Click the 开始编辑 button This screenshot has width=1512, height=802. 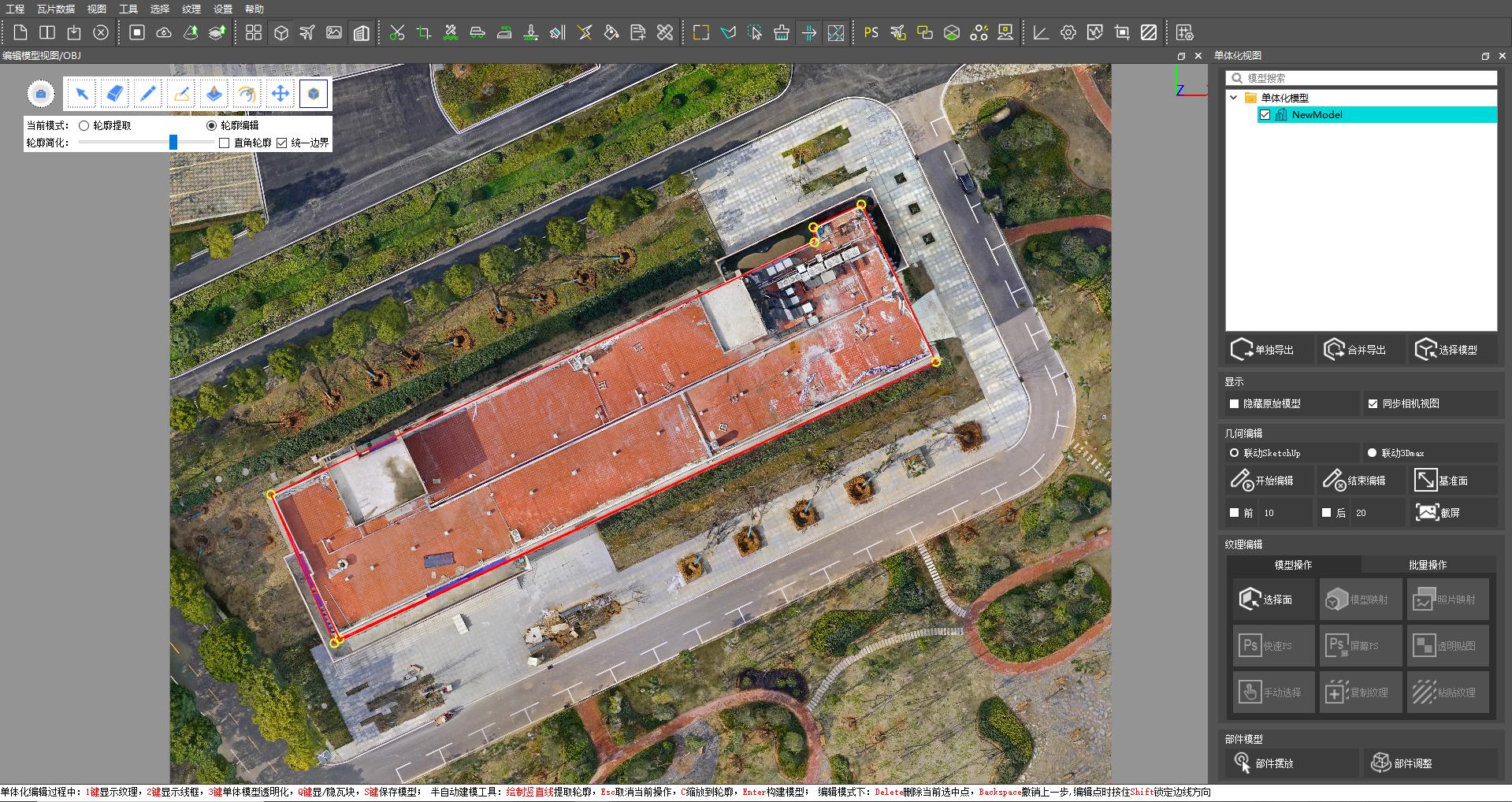coord(1269,481)
